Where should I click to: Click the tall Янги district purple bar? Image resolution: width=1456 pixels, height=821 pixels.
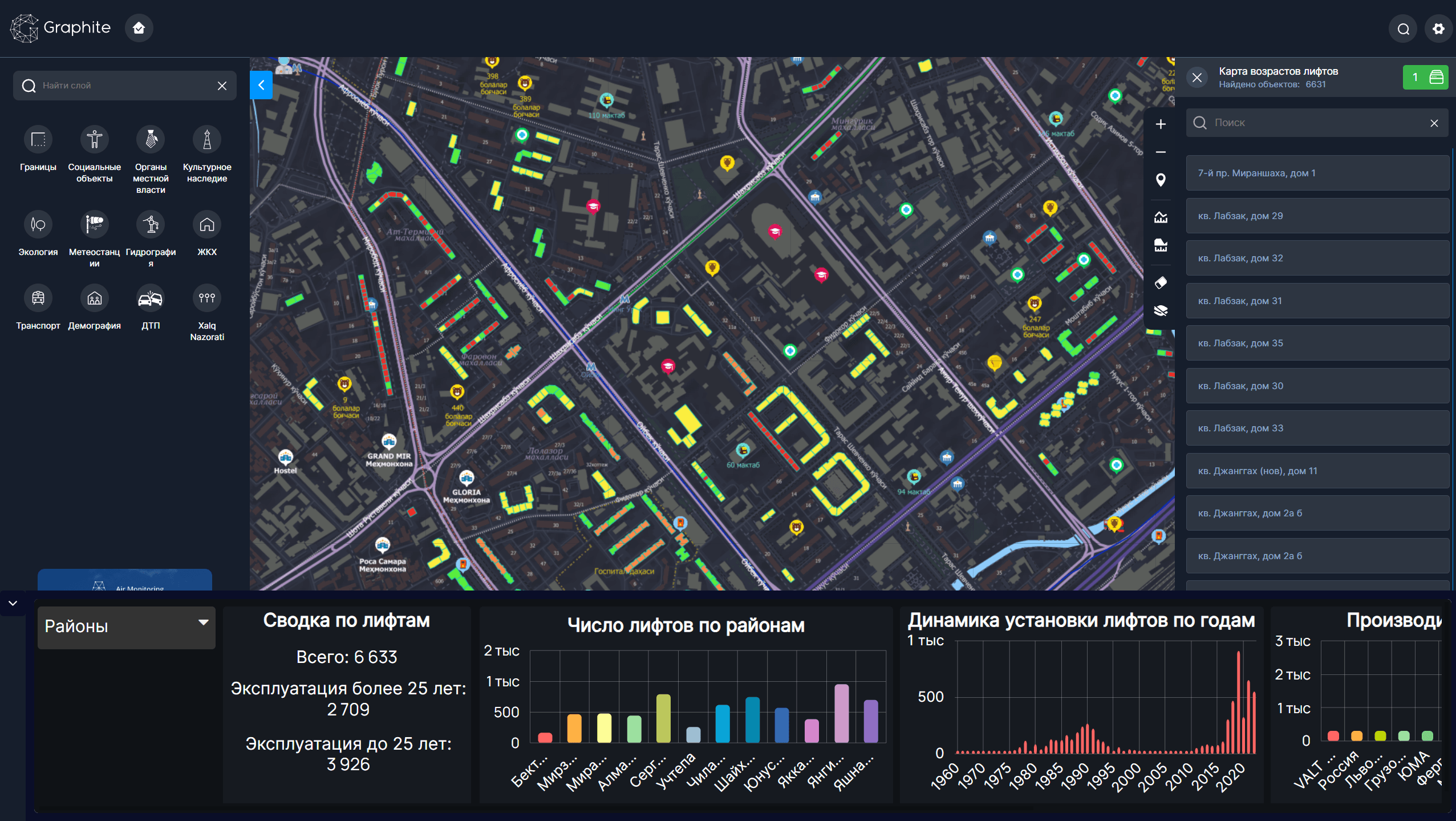tap(841, 713)
